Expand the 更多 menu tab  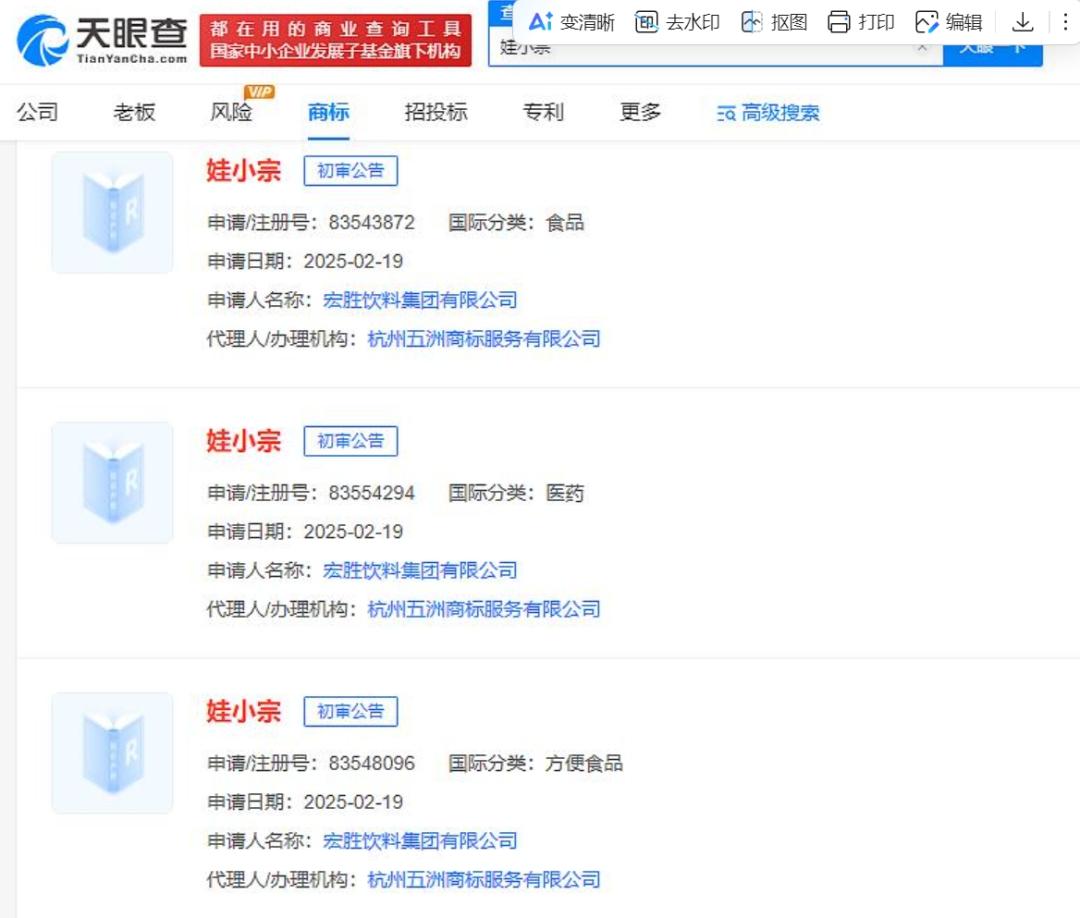coord(640,112)
